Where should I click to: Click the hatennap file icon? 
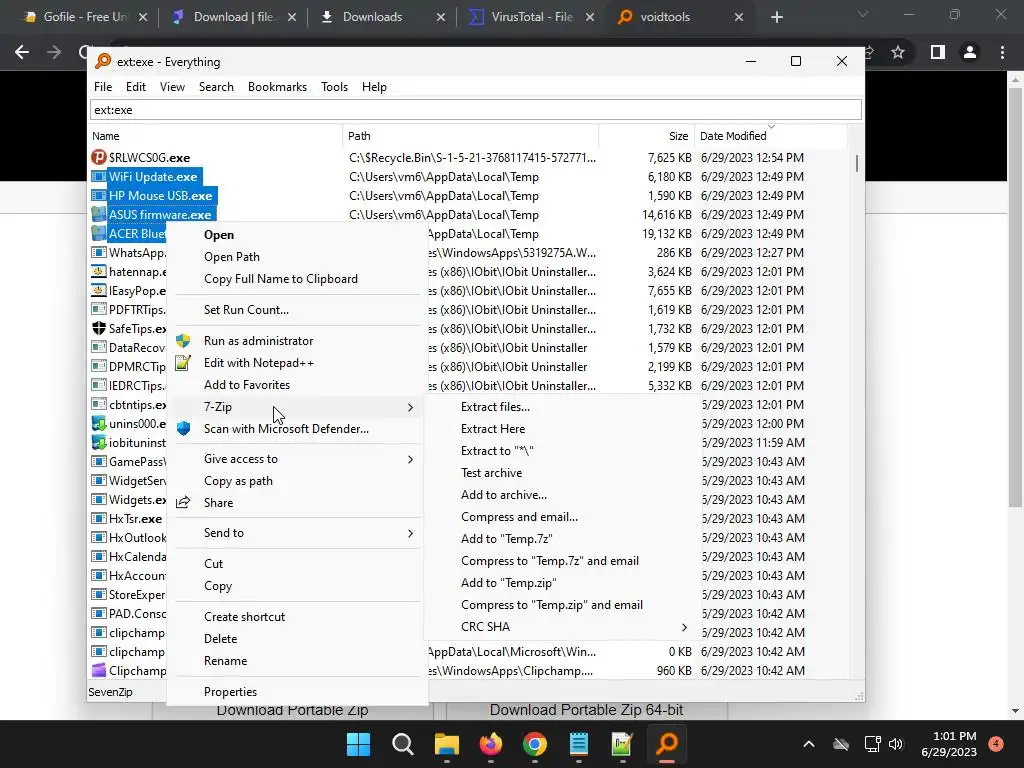(x=99, y=272)
